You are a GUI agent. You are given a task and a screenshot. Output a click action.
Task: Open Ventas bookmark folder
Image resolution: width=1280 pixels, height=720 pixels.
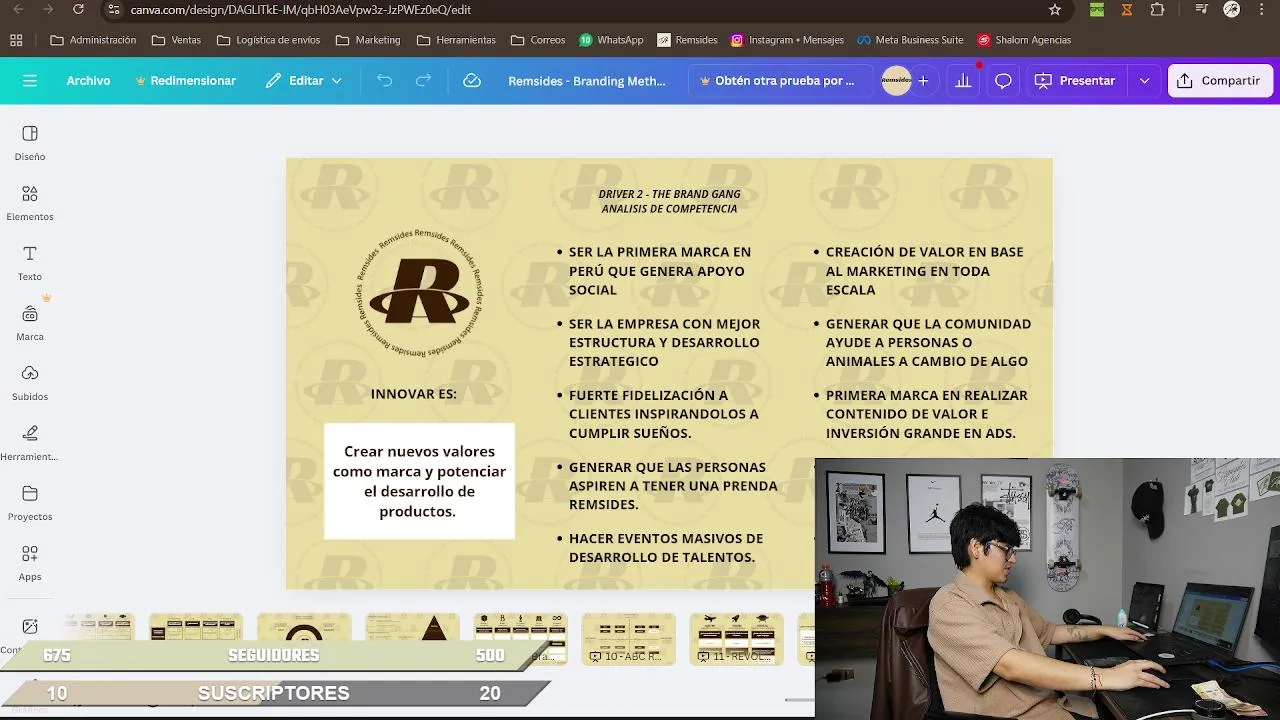[176, 40]
